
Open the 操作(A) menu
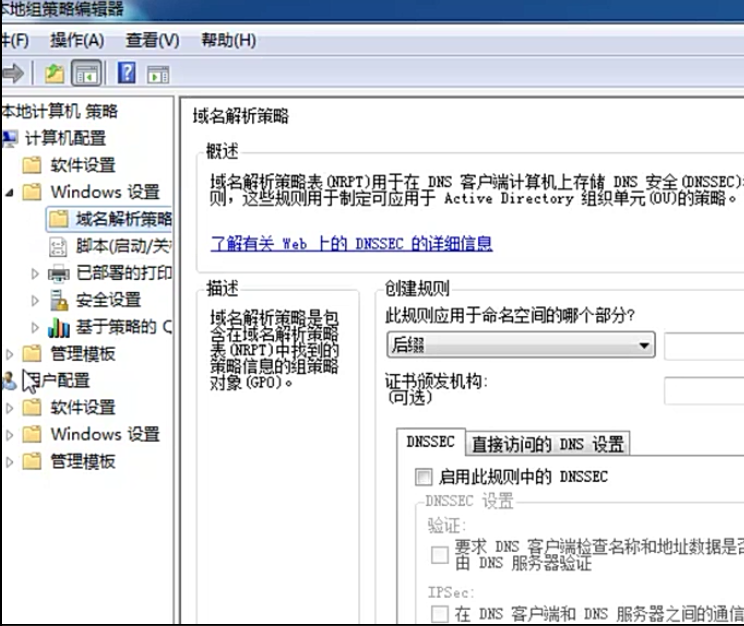[x=77, y=40]
